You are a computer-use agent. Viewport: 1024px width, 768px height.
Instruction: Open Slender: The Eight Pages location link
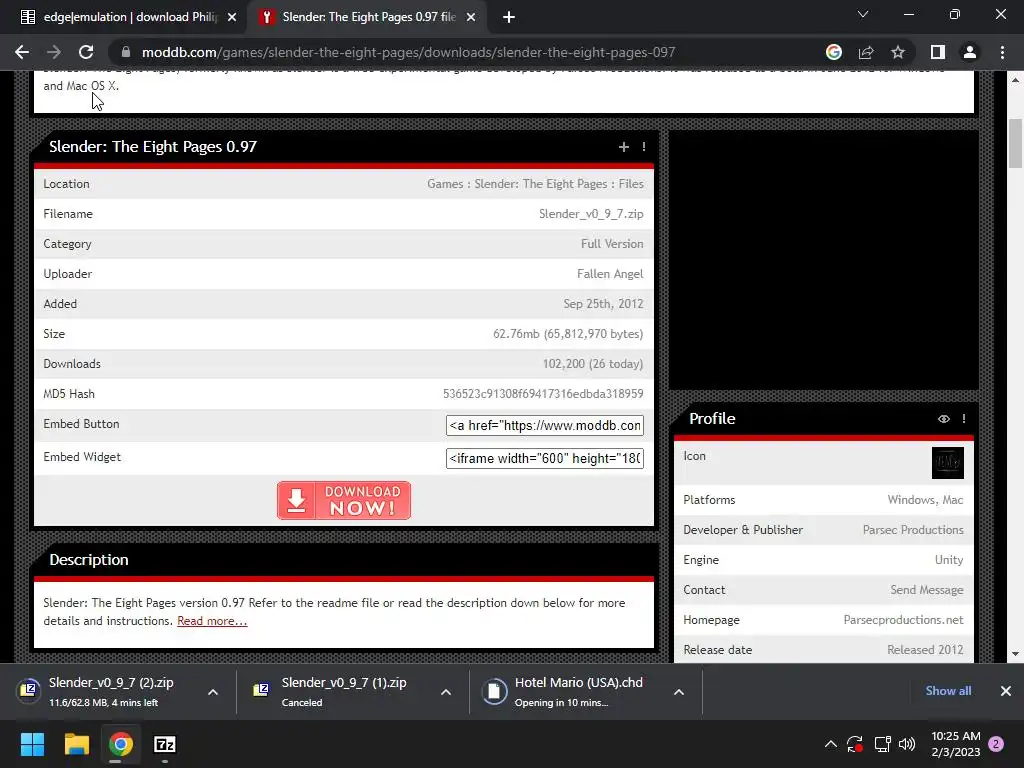point(541,184)
